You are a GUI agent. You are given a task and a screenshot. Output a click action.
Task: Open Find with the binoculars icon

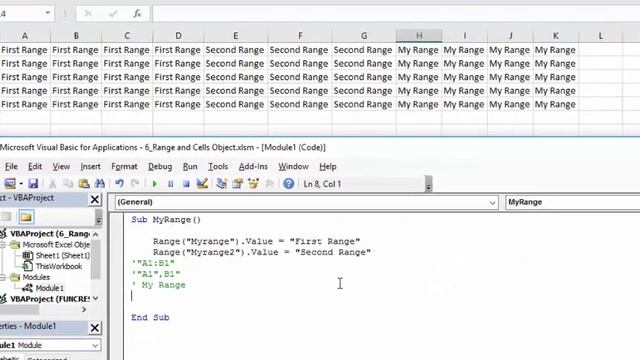pyautogui.click(x=100, y=184)
